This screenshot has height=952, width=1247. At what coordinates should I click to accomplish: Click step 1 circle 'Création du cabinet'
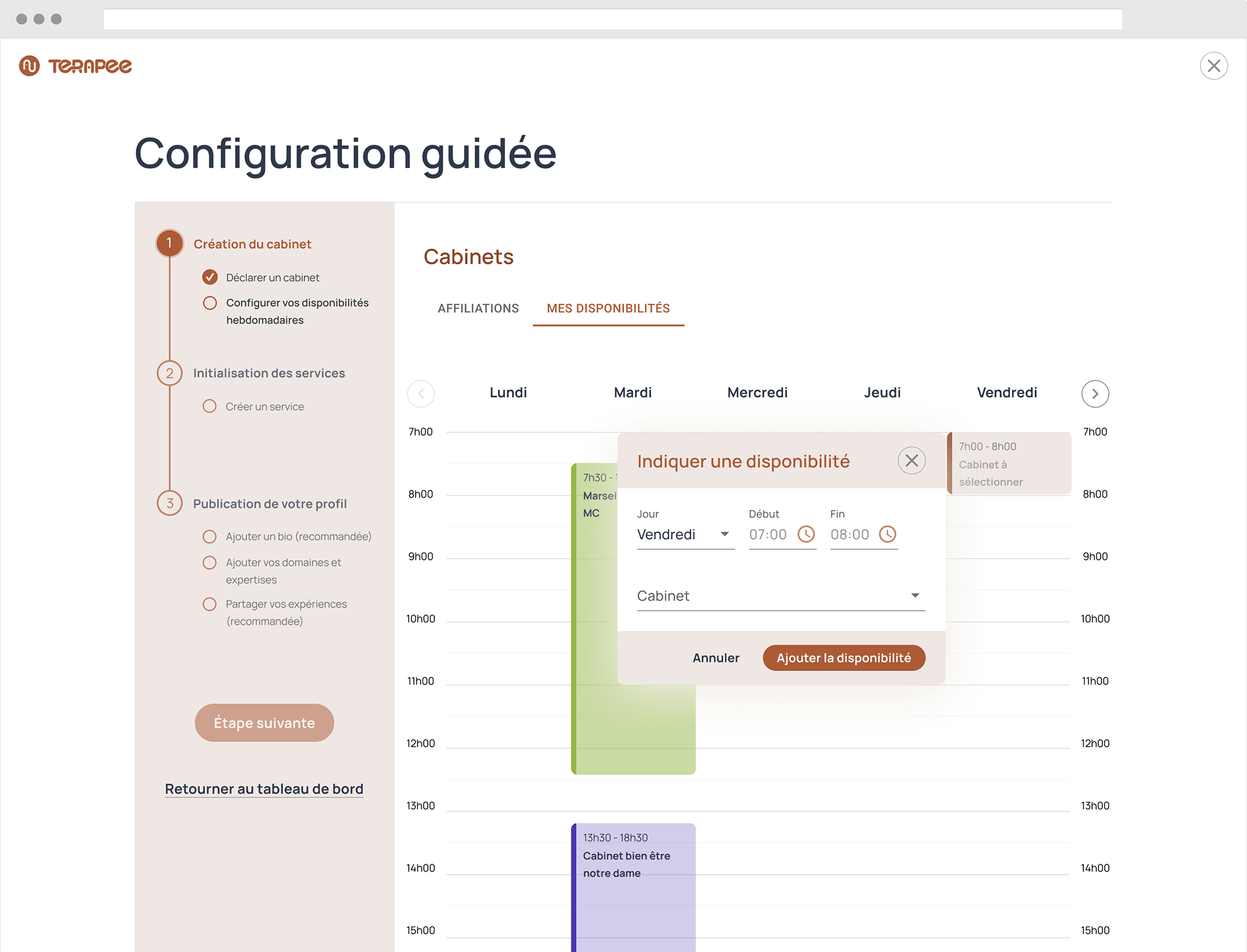tap(170, 243)
